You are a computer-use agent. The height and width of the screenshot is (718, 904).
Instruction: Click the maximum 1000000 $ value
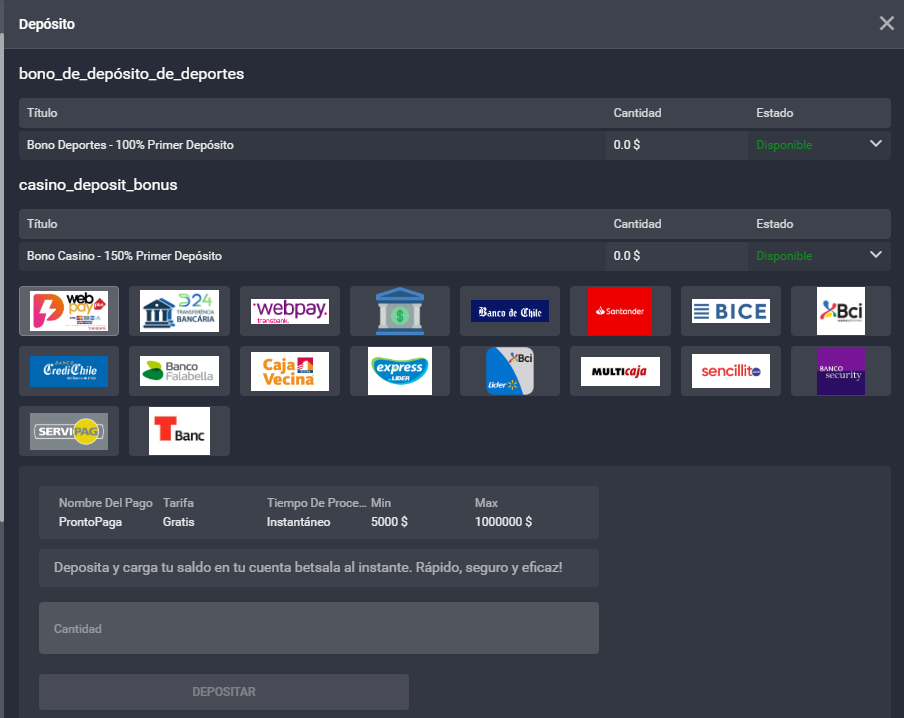[503, 522]
